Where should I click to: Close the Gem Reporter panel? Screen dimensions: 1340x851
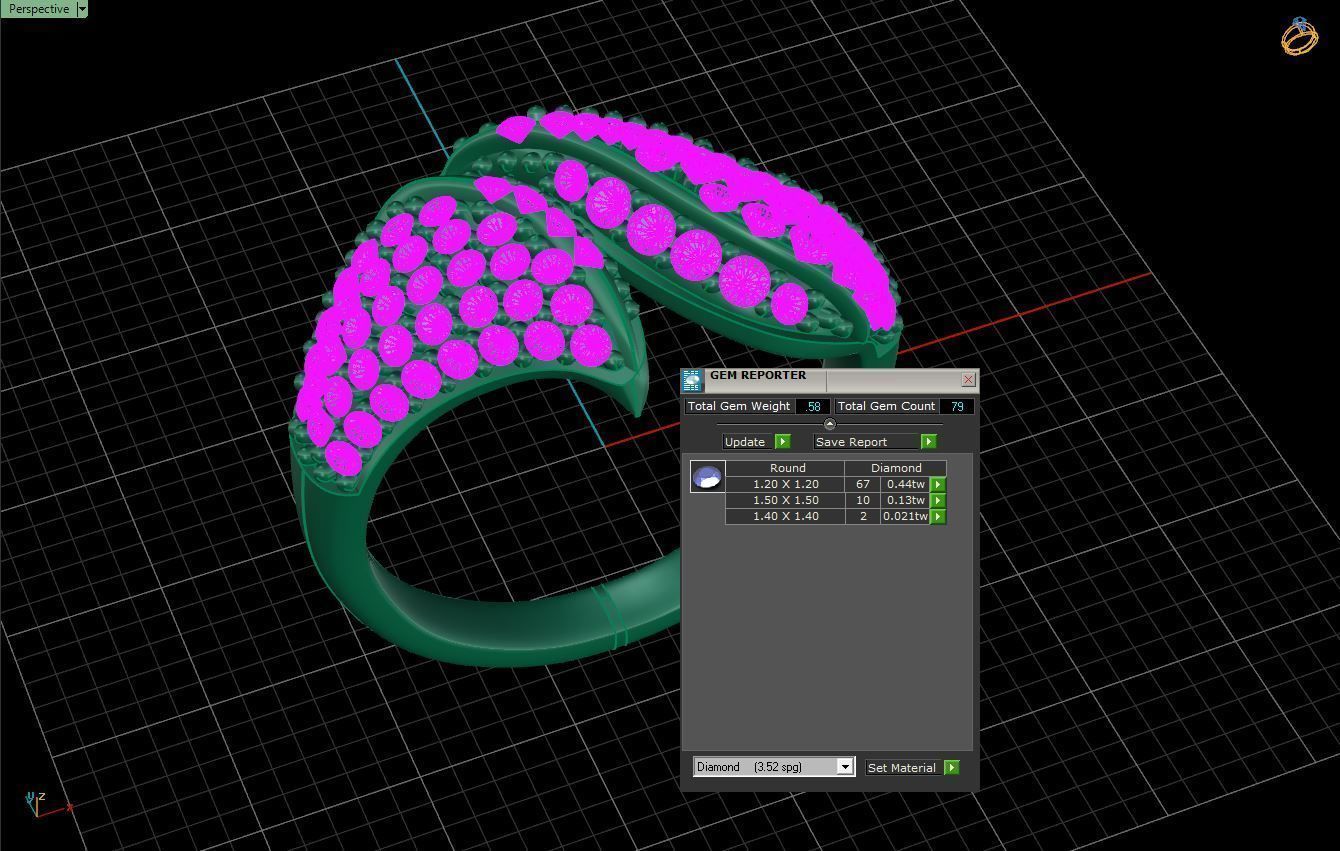click(x=968, y=380)
